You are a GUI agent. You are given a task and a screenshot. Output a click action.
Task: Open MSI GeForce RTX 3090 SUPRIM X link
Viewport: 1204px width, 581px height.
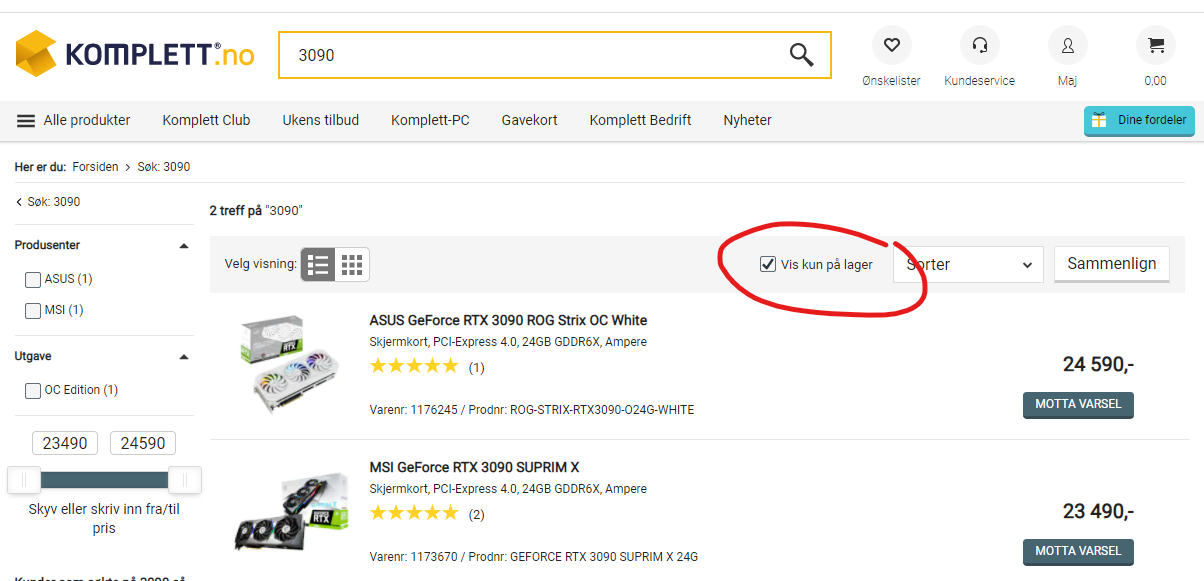474,467
